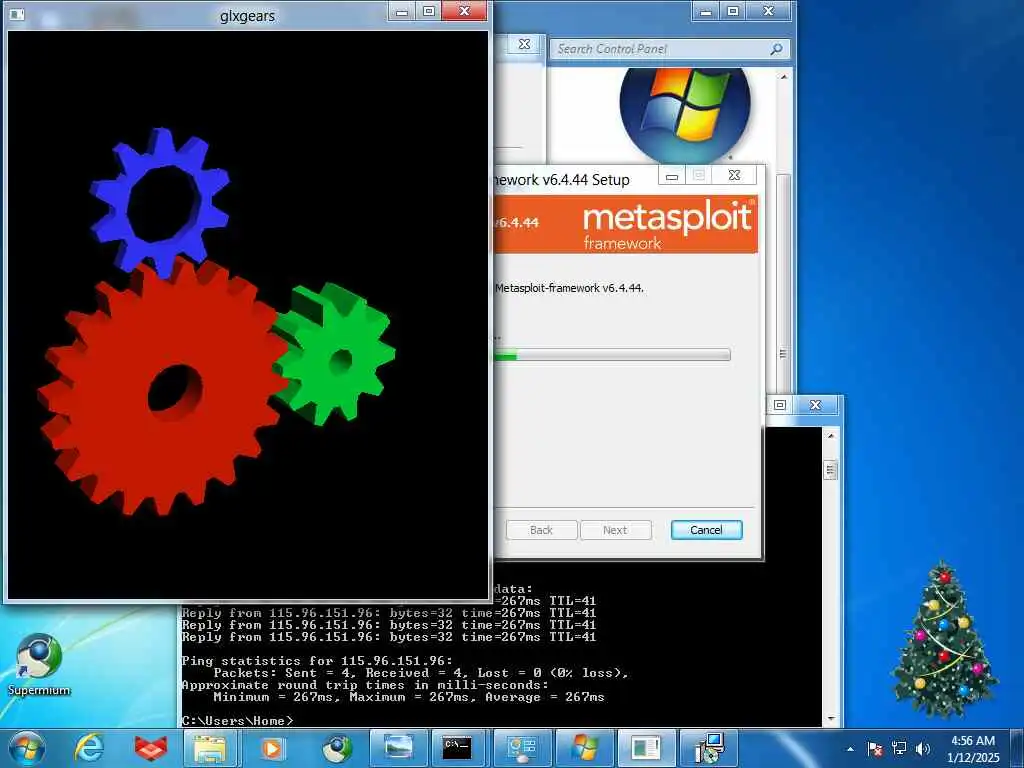
Task: Switch to Windows flag taskbar window
Action: click(x=583, y=748)
